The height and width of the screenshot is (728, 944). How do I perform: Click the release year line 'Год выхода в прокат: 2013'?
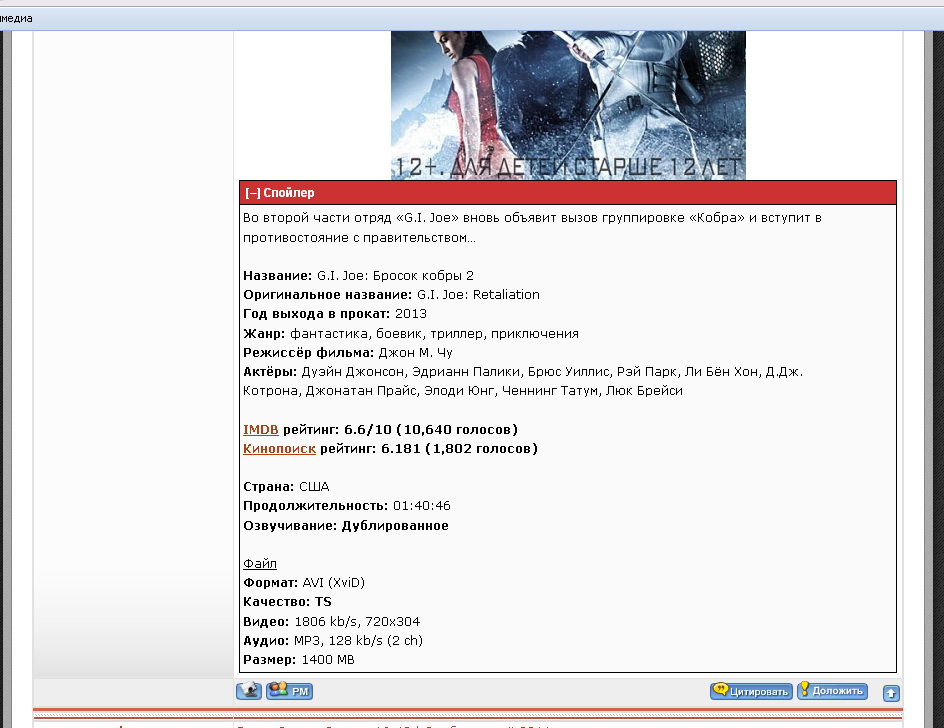pyautogui.click(x=335, y=314)
